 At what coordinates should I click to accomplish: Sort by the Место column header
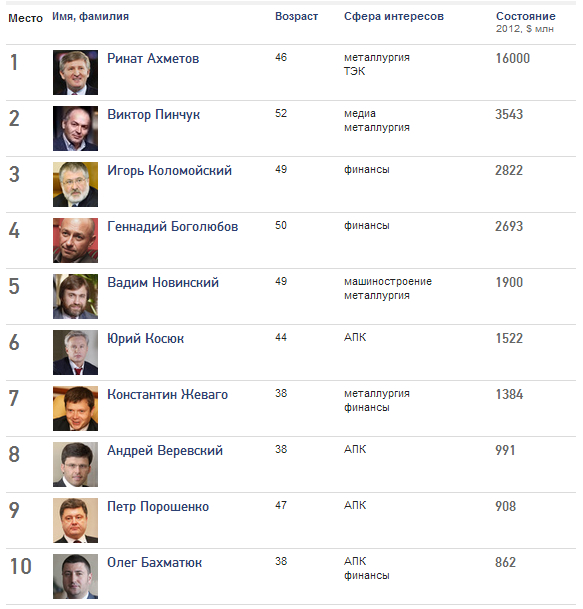[x=25, y=18]
